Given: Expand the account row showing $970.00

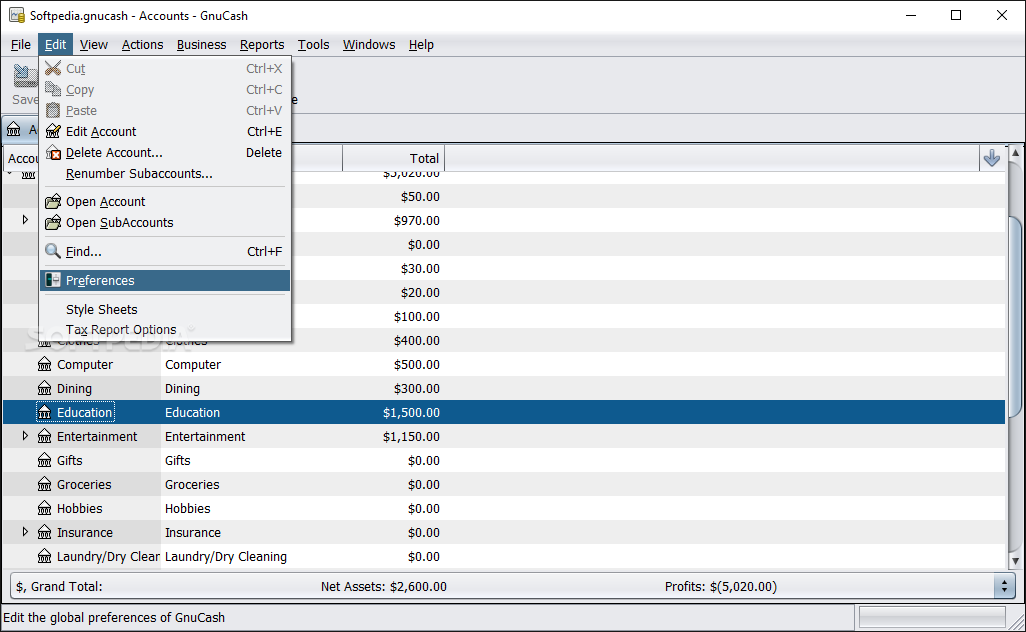Looking at the screenshot, I should point(25,220).
